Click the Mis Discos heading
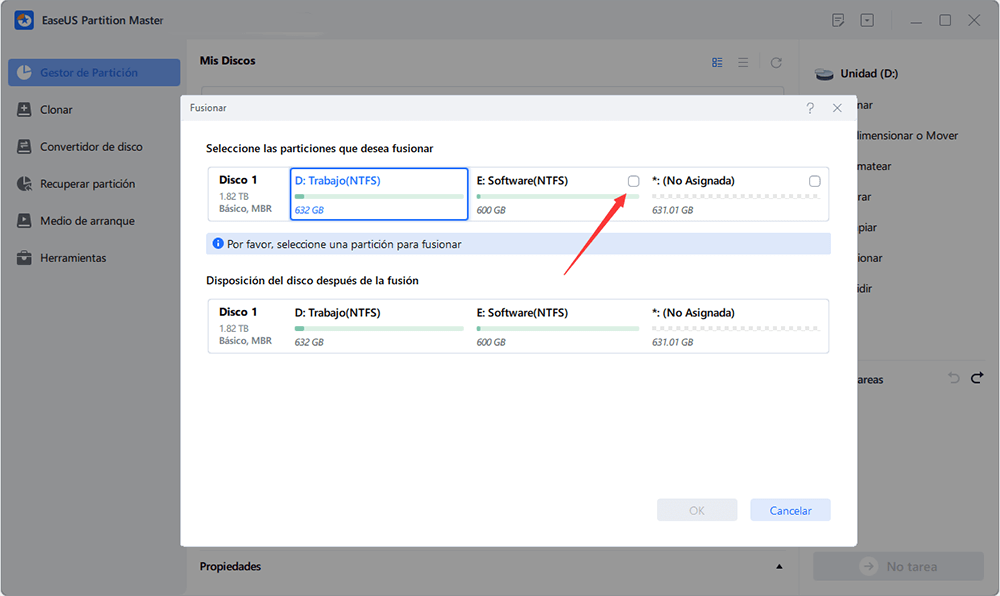 (228, 61)
